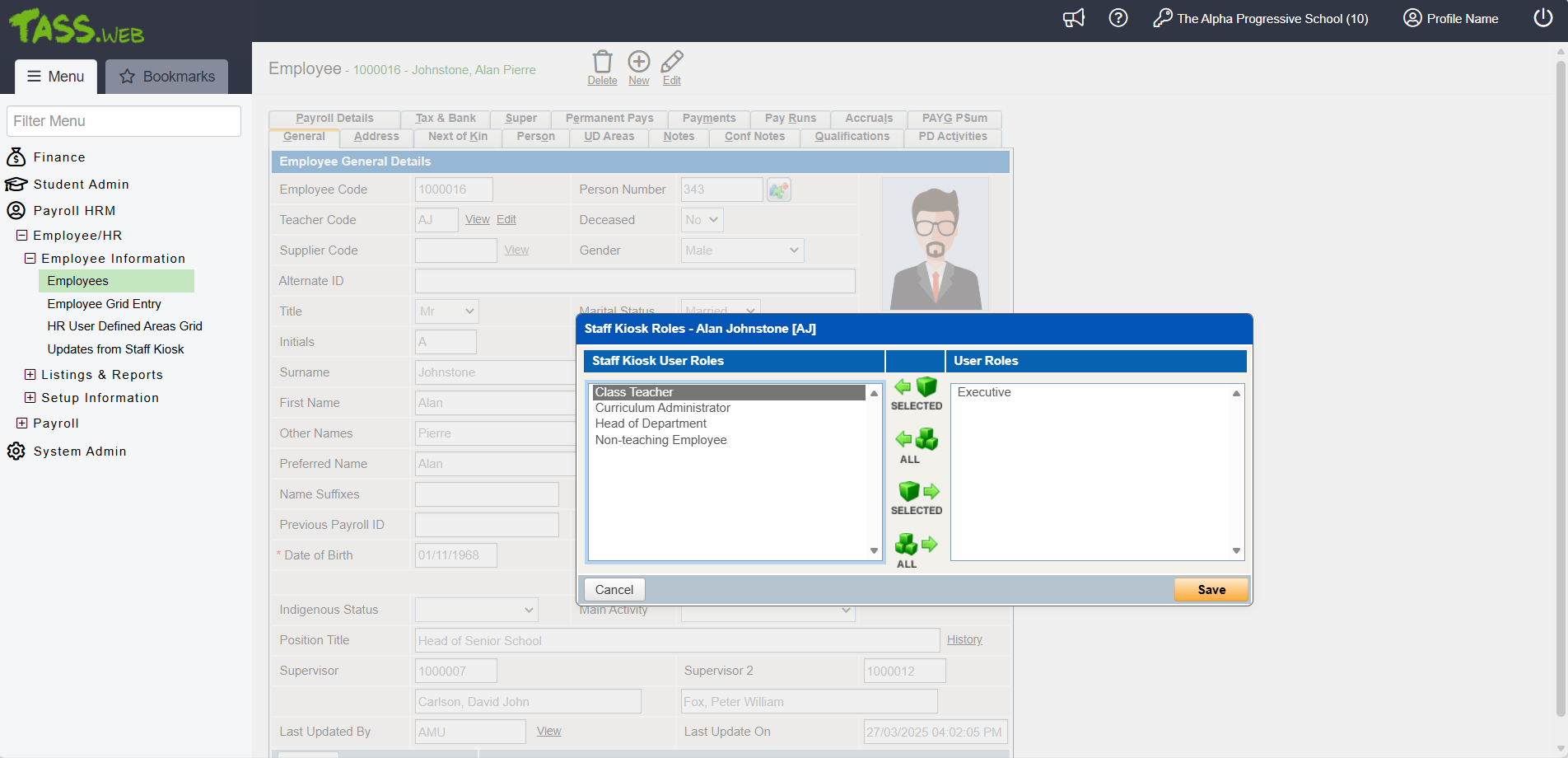Open the announcements megaphone icon
The width and height of the screenshot is (1568, 758).
pyautogui.click(x=1074, y=18)
